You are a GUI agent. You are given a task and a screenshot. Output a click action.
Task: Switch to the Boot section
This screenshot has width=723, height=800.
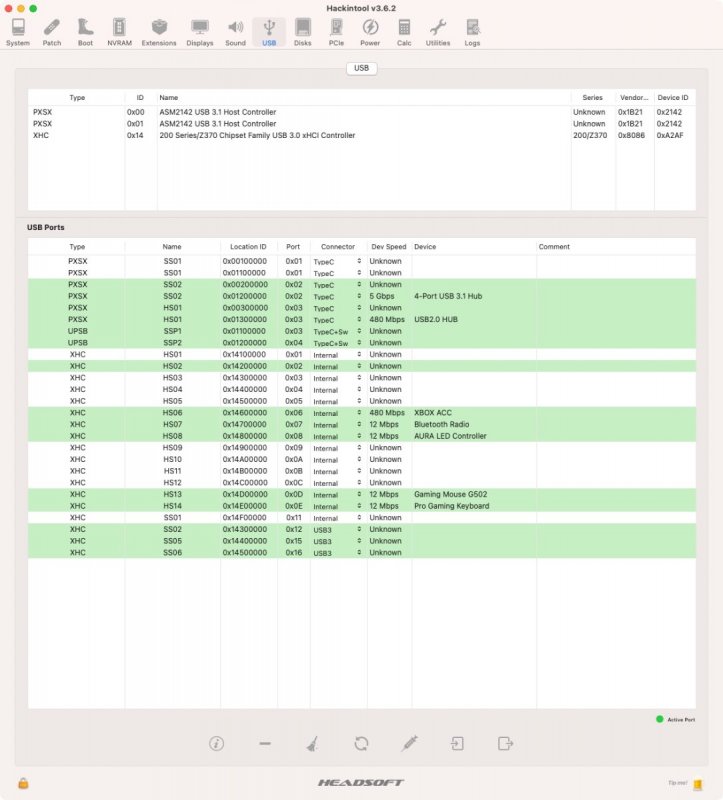pos(85,33)
